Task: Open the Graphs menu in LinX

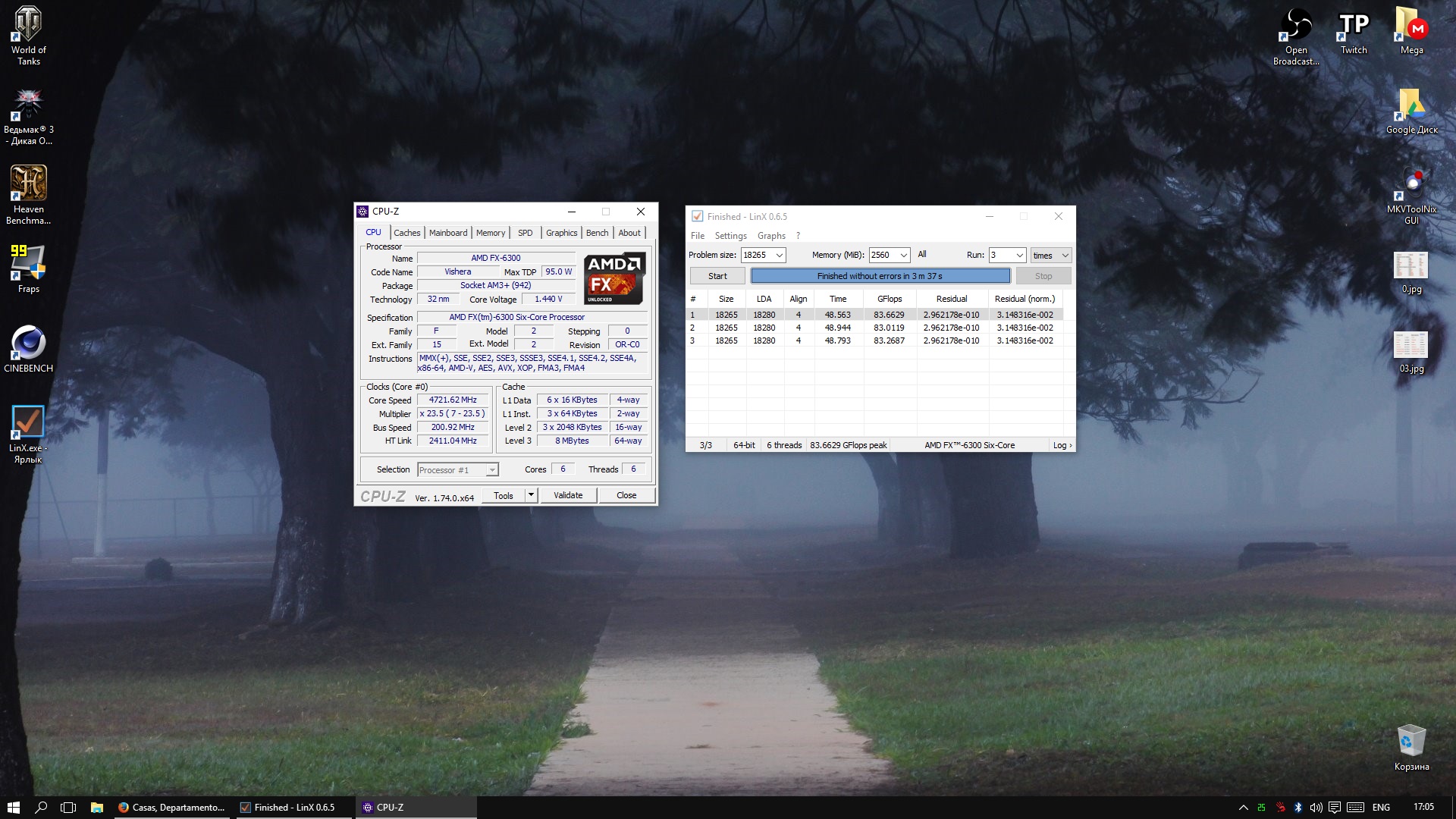Action: (x=770, y=236)
